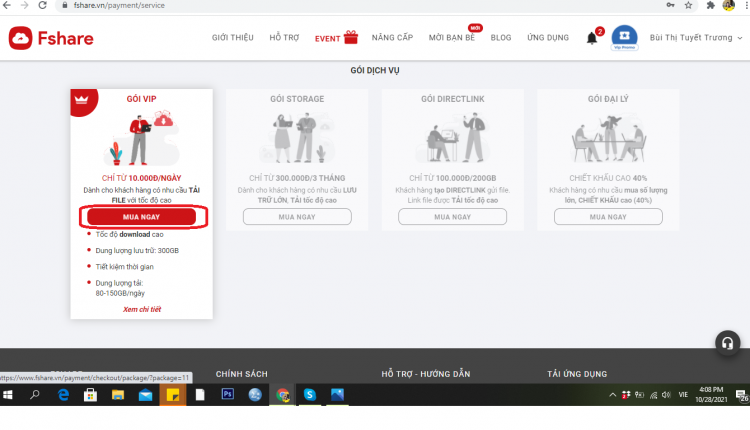750x430 pixels.
Task: Open HỖ TRỢ menu item
Action: (284, 37)
